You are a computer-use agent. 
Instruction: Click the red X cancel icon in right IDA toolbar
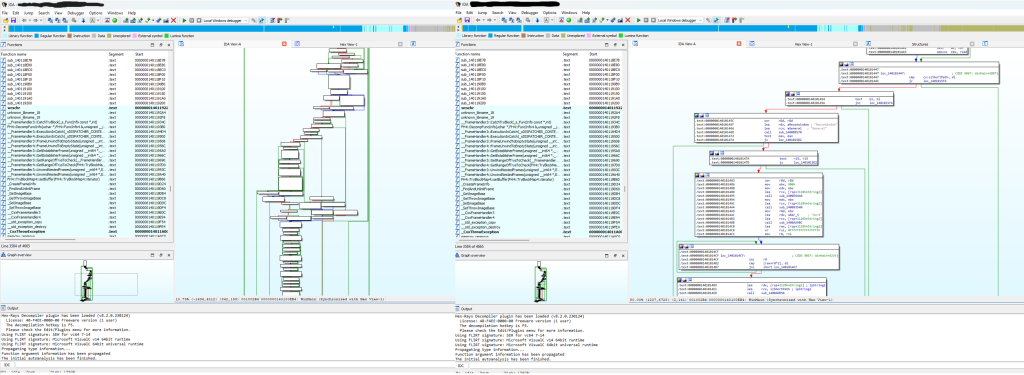[628, 20]
